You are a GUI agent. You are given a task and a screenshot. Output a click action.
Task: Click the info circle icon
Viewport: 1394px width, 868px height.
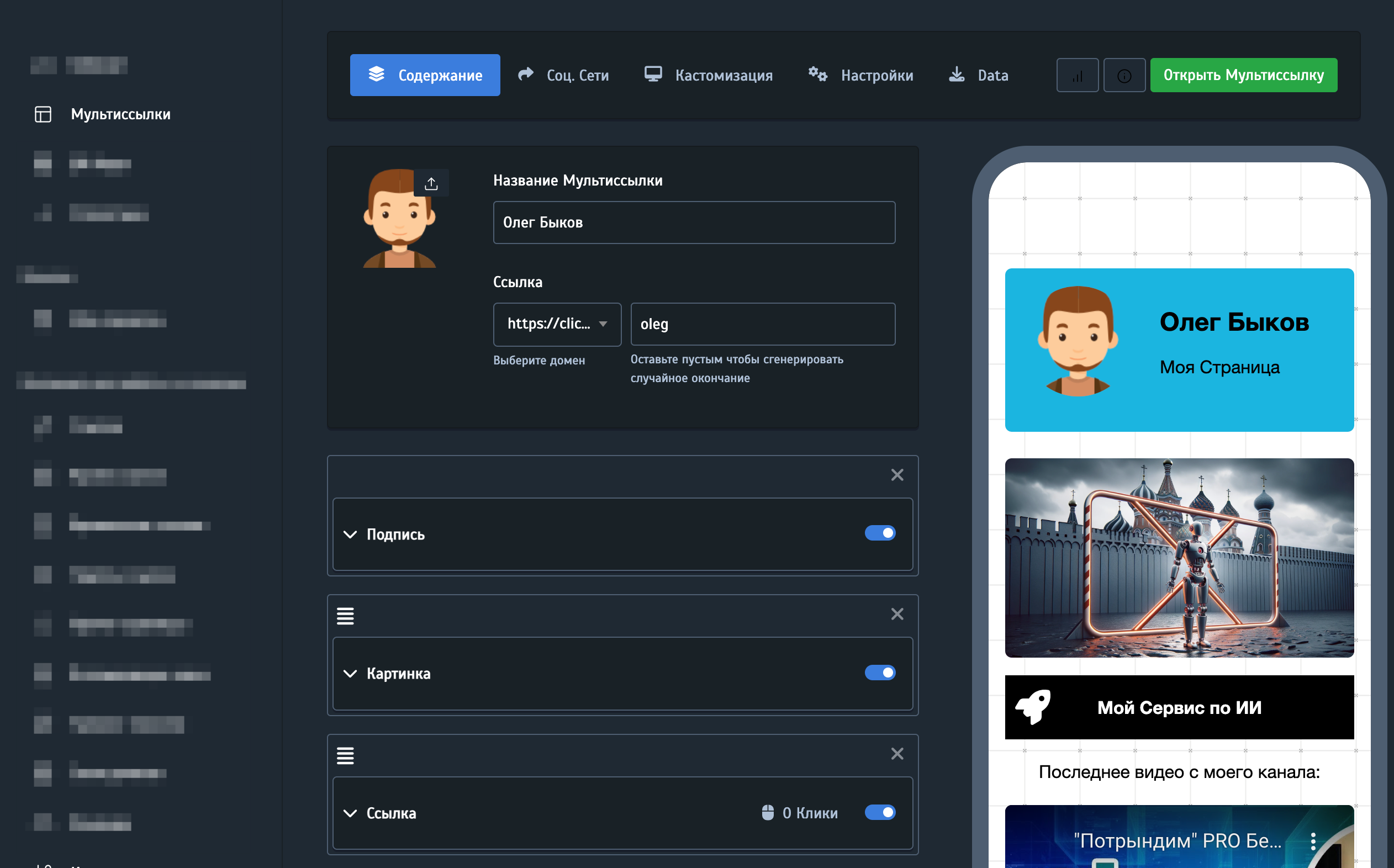[1124, 75]
